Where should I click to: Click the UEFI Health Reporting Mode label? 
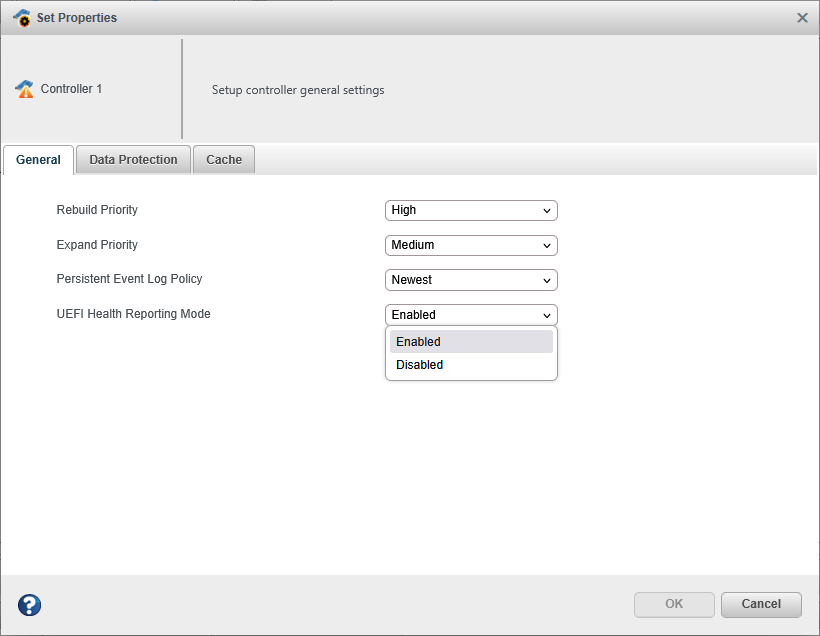133,314
